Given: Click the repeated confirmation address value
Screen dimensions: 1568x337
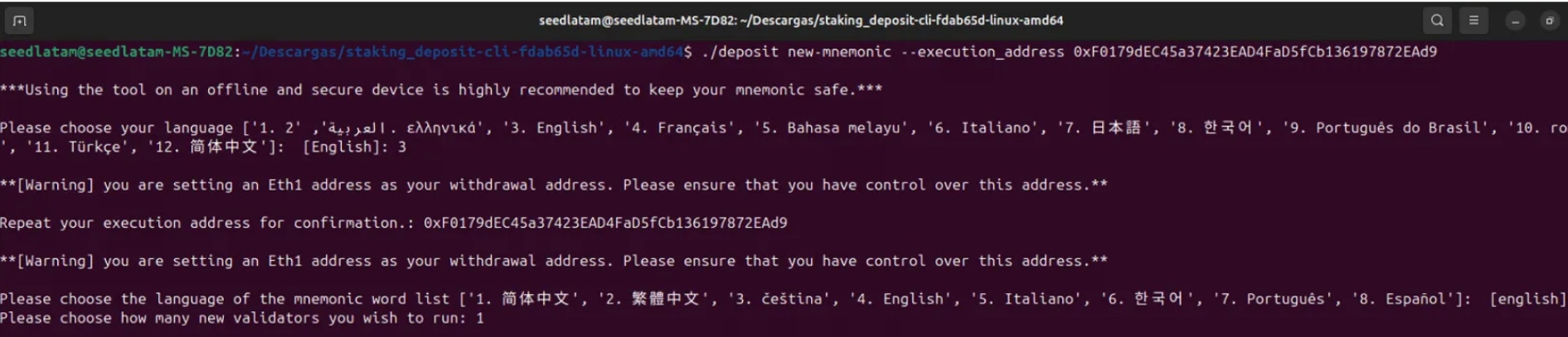Looking at the screenshot, I should coord(605,224).
